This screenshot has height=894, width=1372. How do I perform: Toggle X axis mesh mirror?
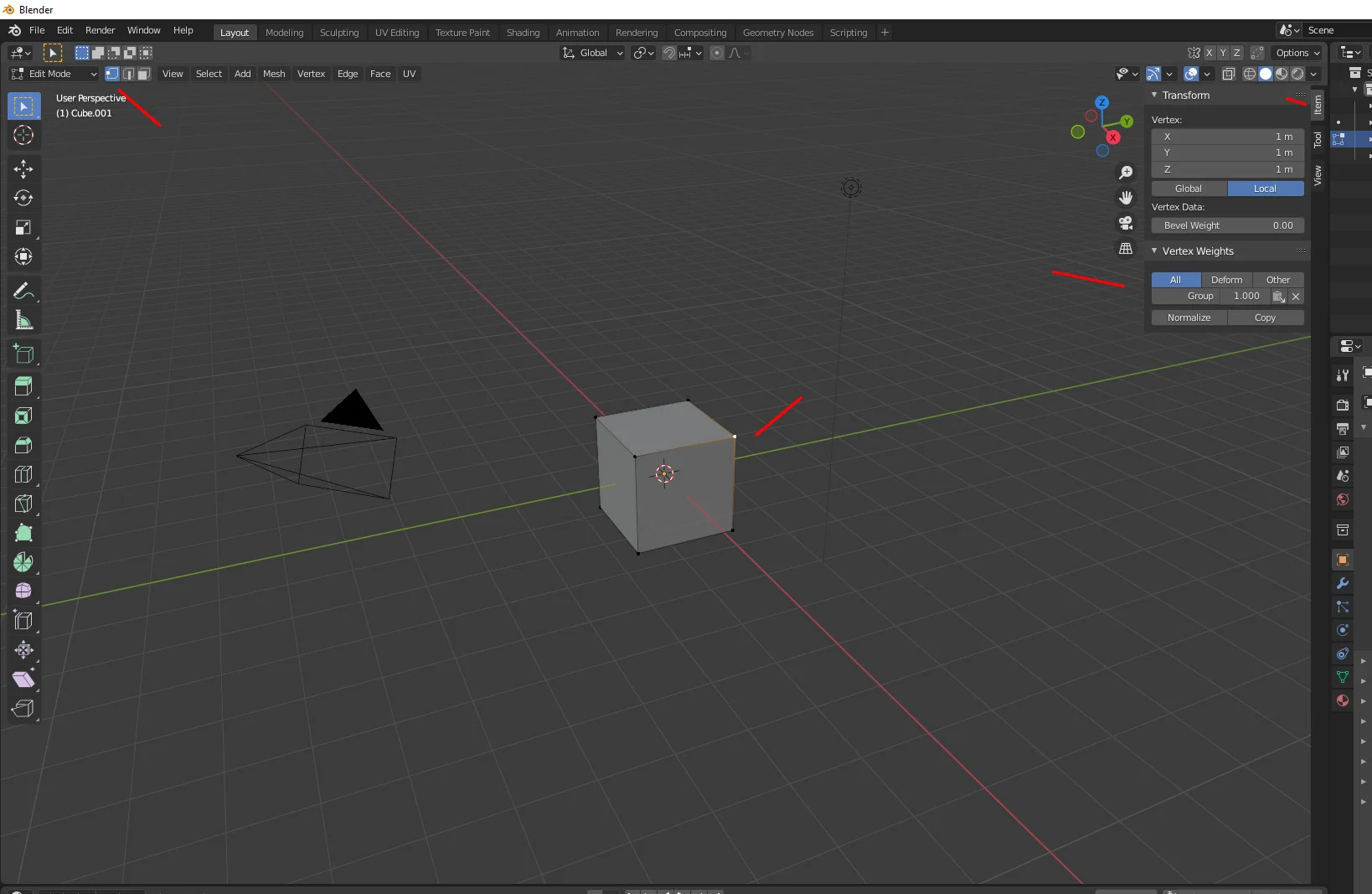[1210, 53]
